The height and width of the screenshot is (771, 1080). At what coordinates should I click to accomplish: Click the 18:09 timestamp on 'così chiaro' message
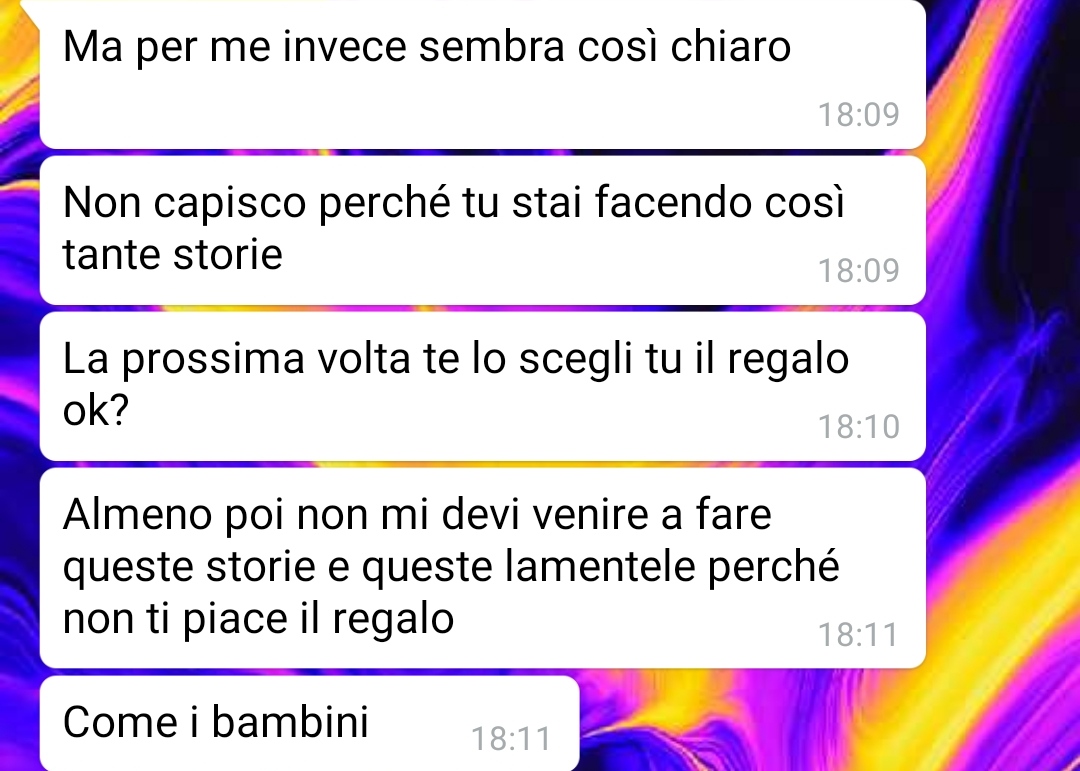(858, 114)
